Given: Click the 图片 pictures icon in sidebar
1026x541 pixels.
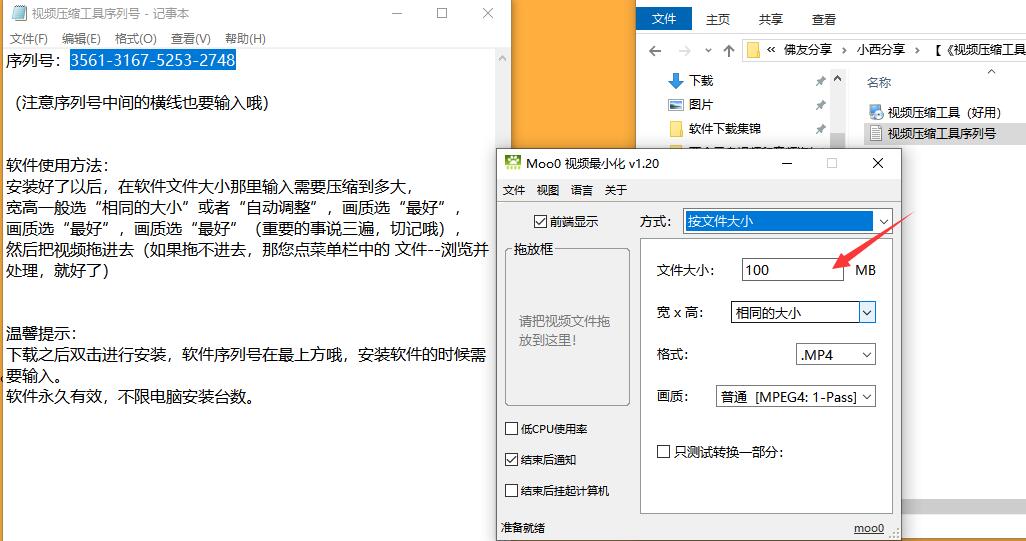Looking at the screenshot, I should point(676,105).
